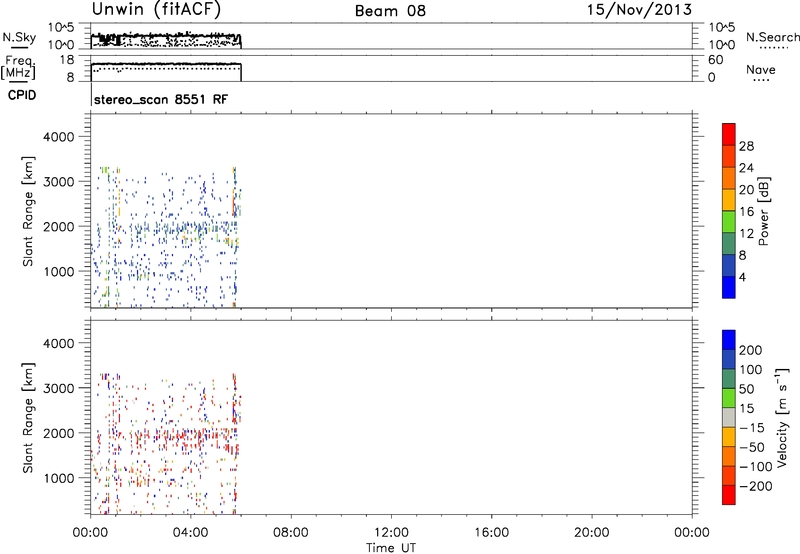Viewport: 800px width, 554px height.
Task: Select 'stereo_scan 8551 RF' text
Action: [x=161, y=99]
